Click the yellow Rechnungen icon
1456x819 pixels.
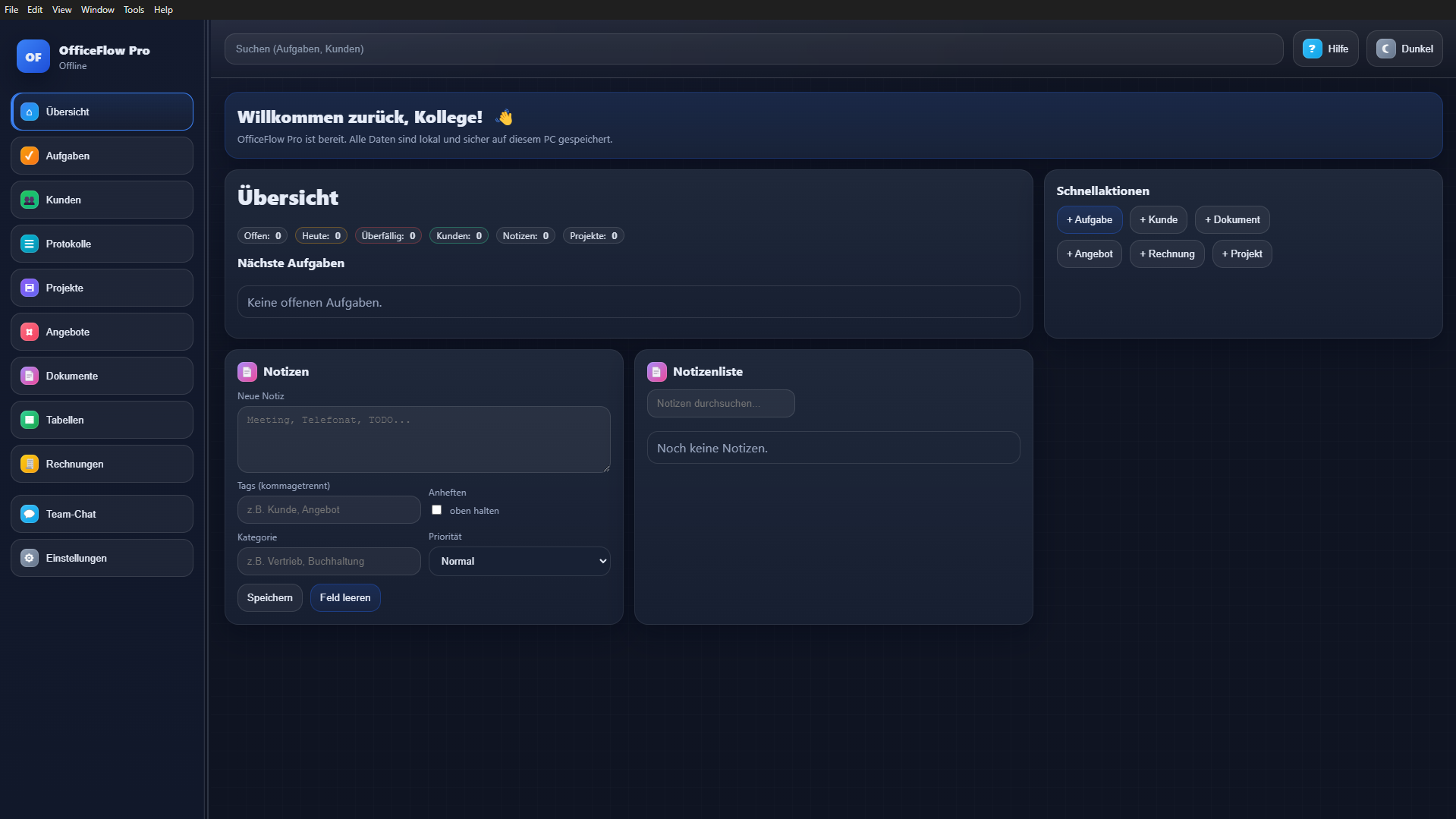click(x=30, y=464)
